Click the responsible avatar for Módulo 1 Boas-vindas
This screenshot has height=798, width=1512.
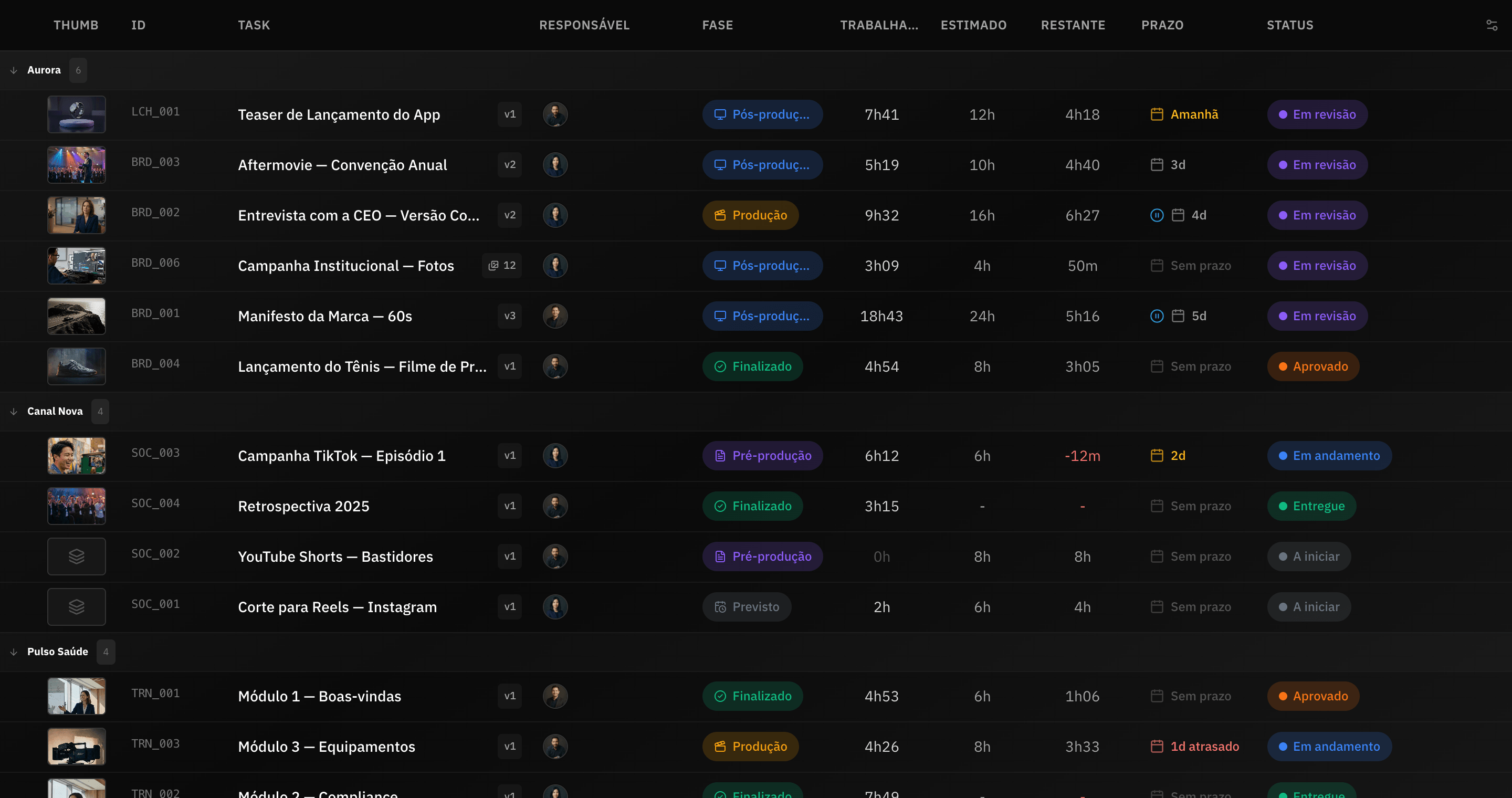tap(555, 697)
